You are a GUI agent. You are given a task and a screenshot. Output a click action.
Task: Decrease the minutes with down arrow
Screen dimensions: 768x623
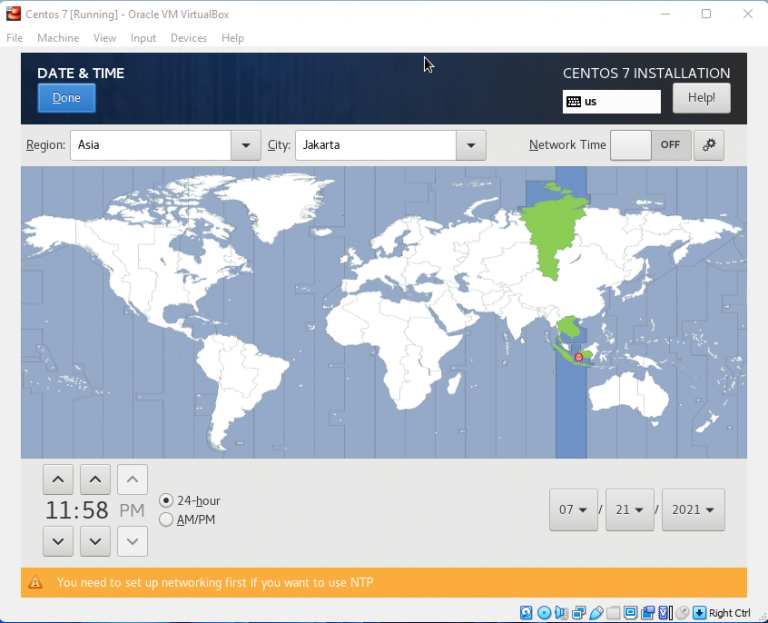click(x=96, y=541)
